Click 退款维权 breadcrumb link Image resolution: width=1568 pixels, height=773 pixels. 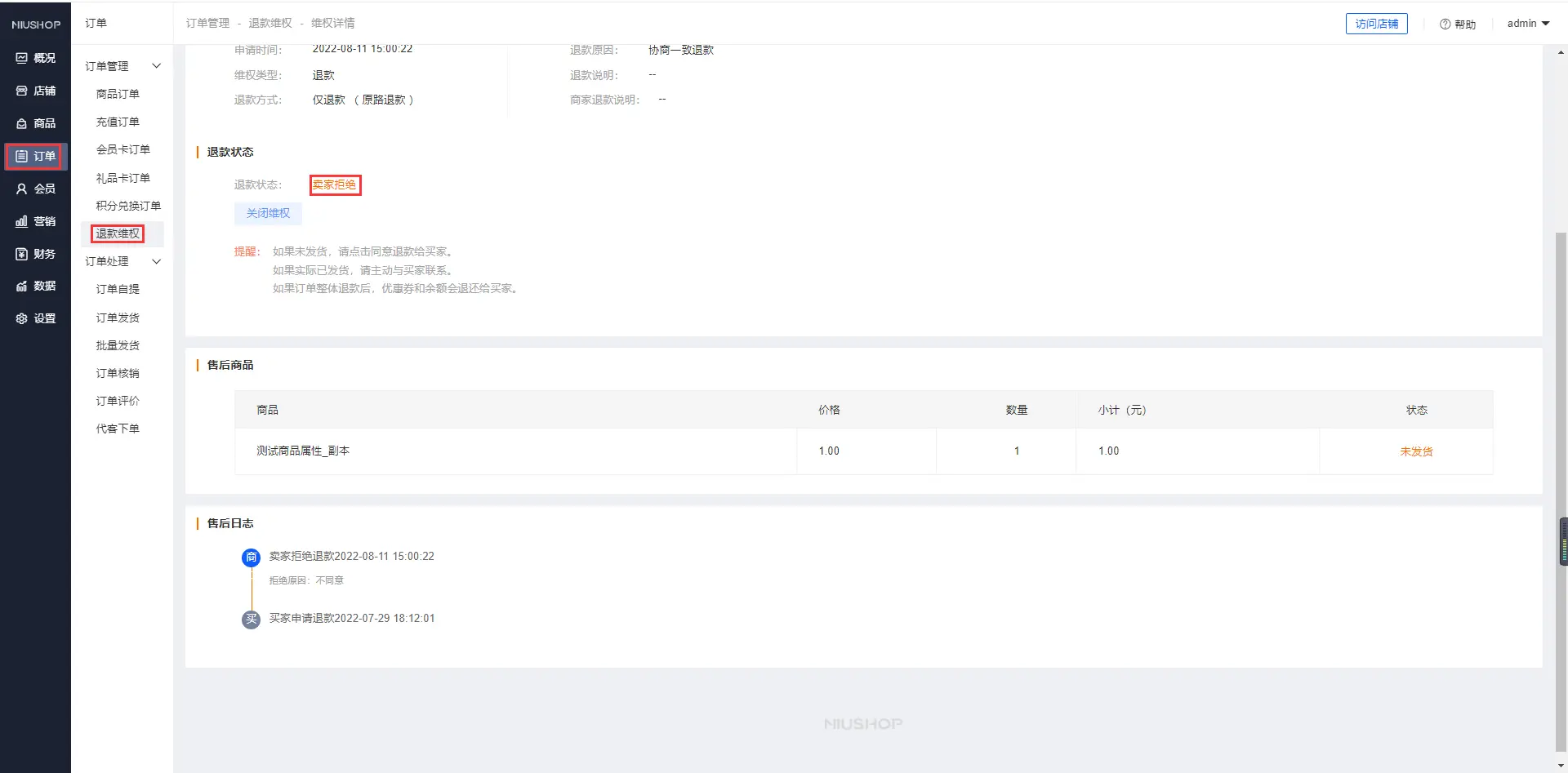270,23
